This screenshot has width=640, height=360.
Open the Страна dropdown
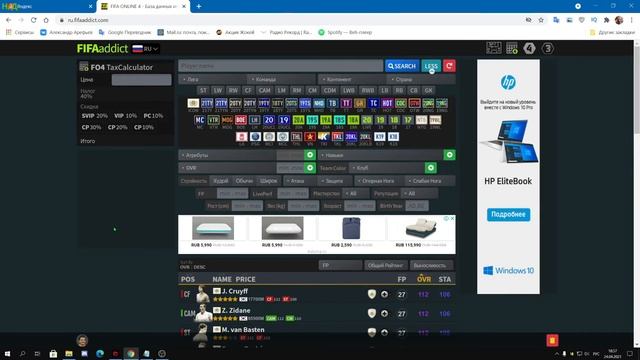421,79
